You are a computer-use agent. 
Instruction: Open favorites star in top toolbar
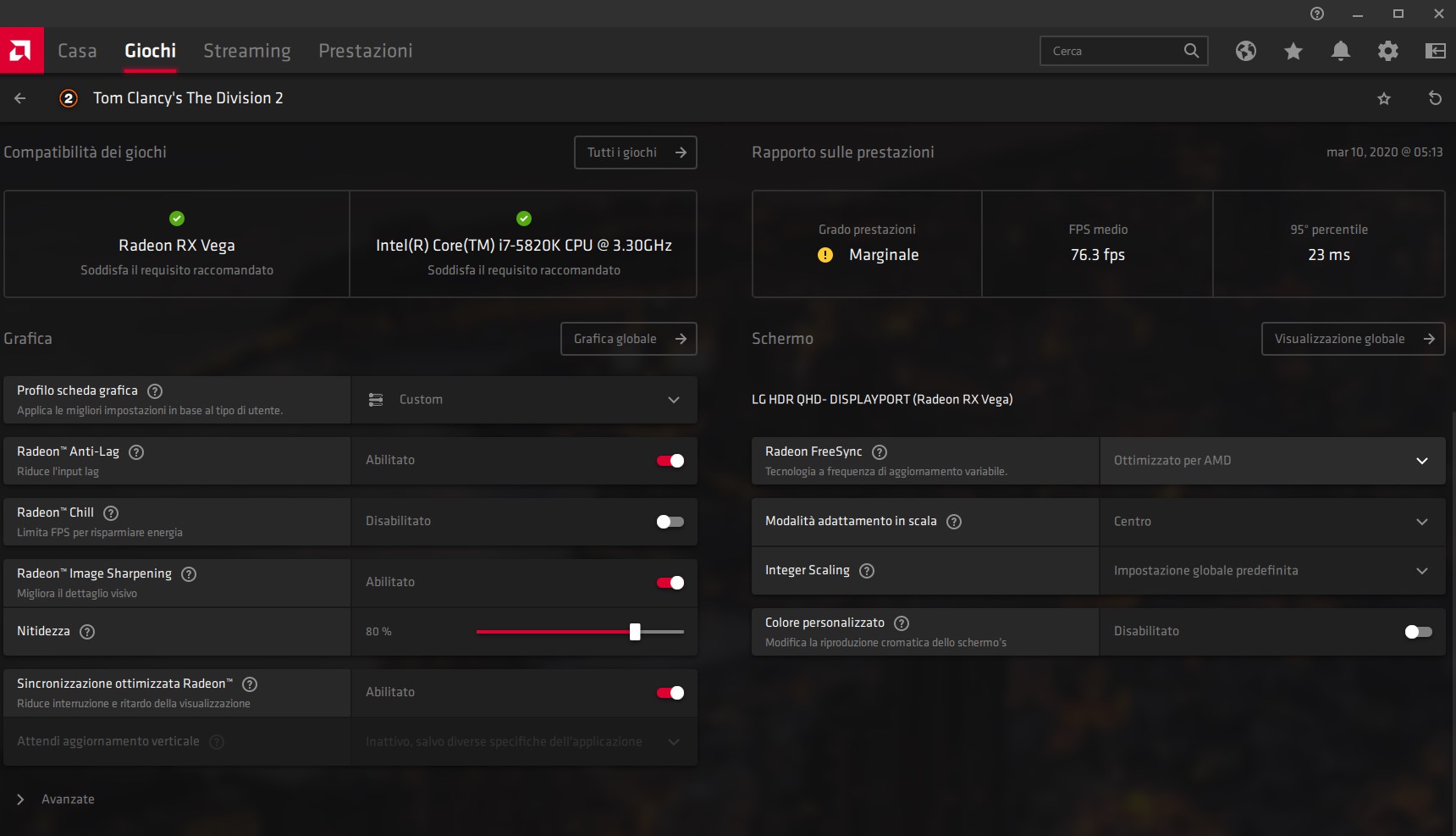(1293, 51)
